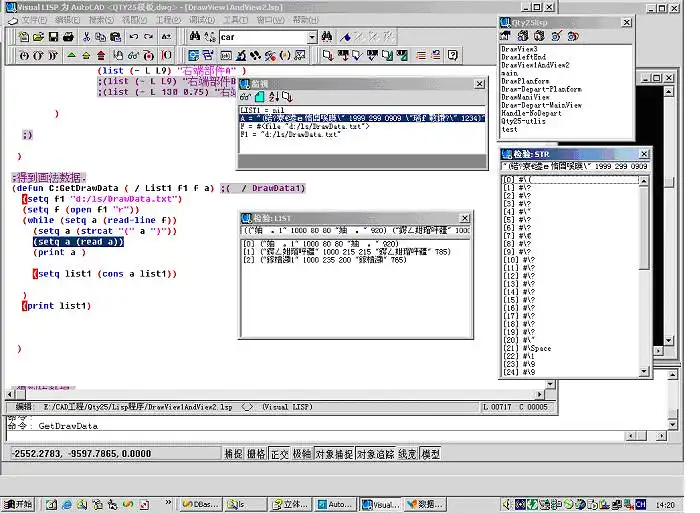Click the red Reset debug icon
This screenshot has width=700, height=513.
tap(101, 55)
